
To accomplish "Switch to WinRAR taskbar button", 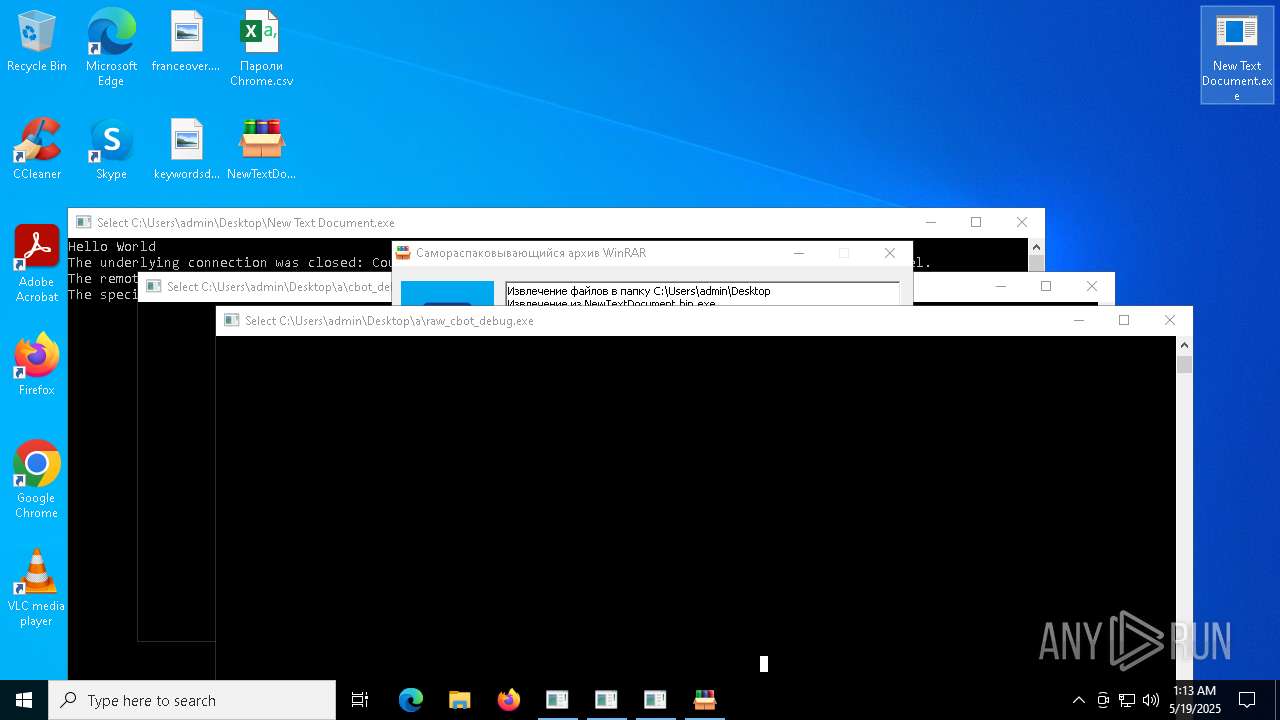I will (x=705, y=700).
